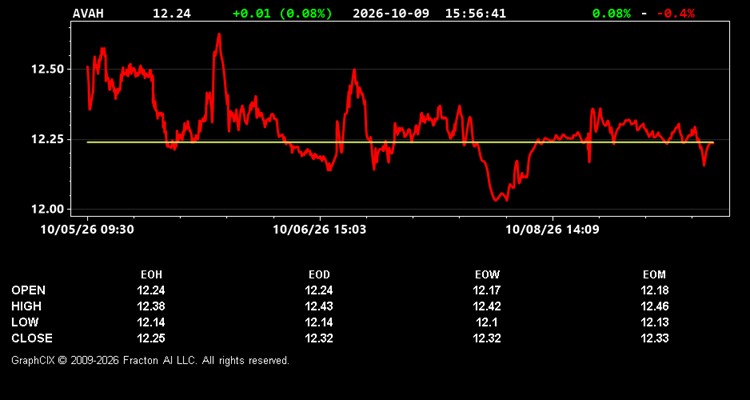Click the EOW close value 12.32
This screenshot has height=400, width=750.
pyautogui.click(x=487, y=338)
